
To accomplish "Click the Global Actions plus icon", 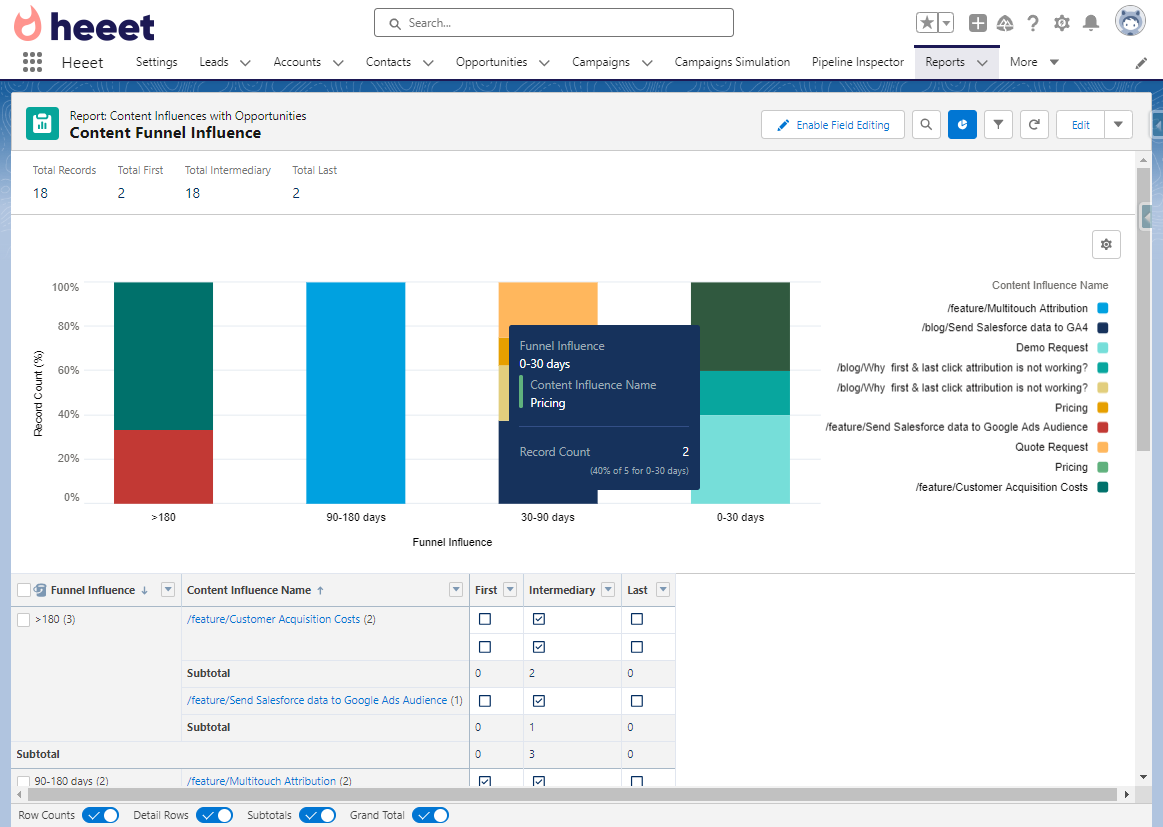I will (x=978, y=23).
